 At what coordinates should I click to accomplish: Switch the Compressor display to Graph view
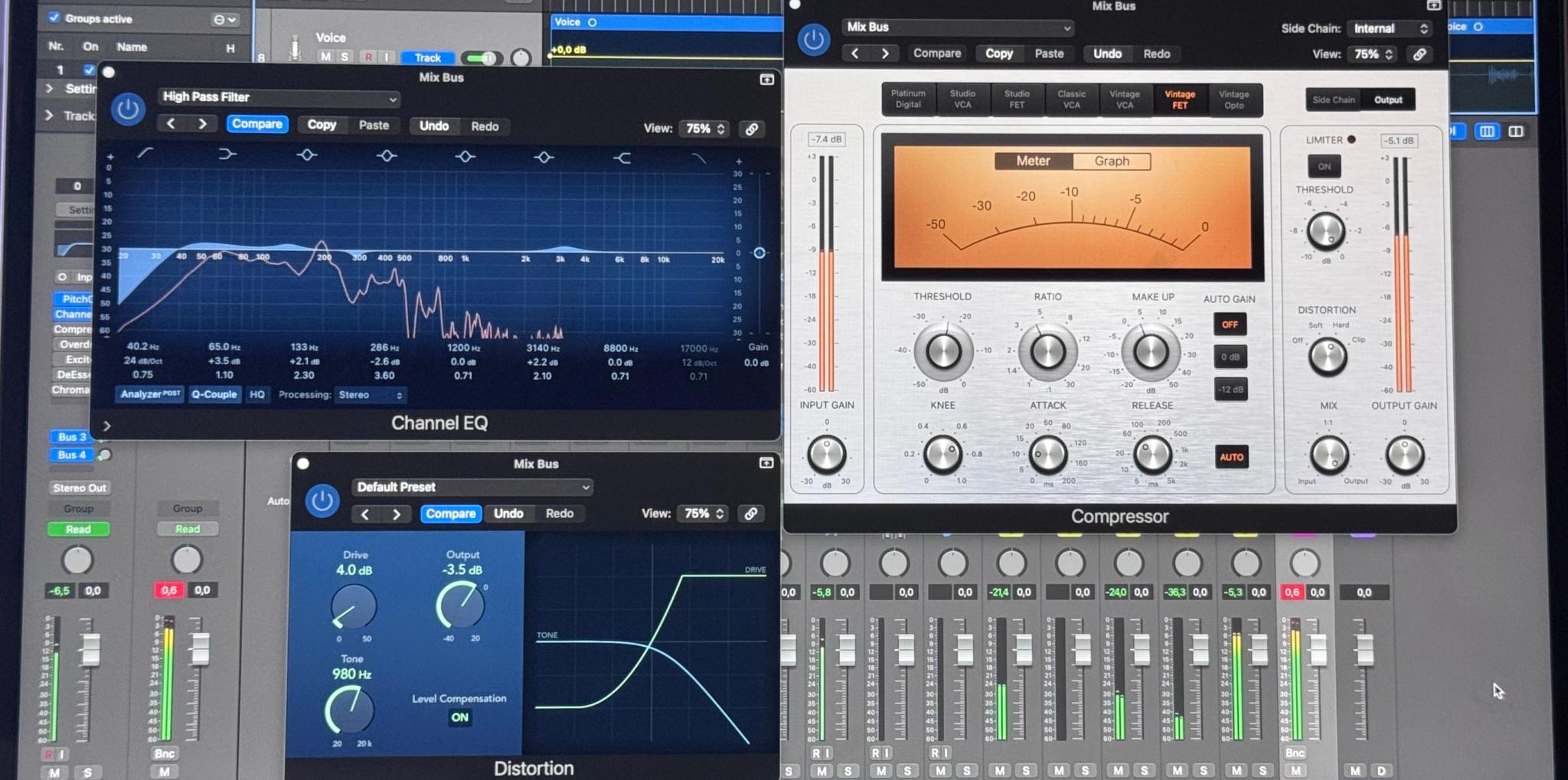click(1112, 161)
